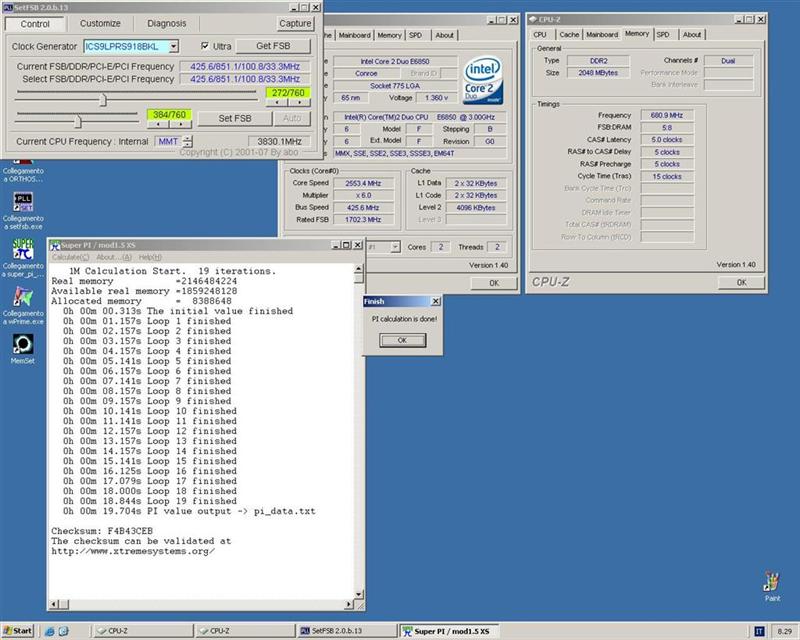The image size is (800, 640).
Task: Switch to the Control tab in SetFSB
Action: pyautogui.click(x=35, y=24)
